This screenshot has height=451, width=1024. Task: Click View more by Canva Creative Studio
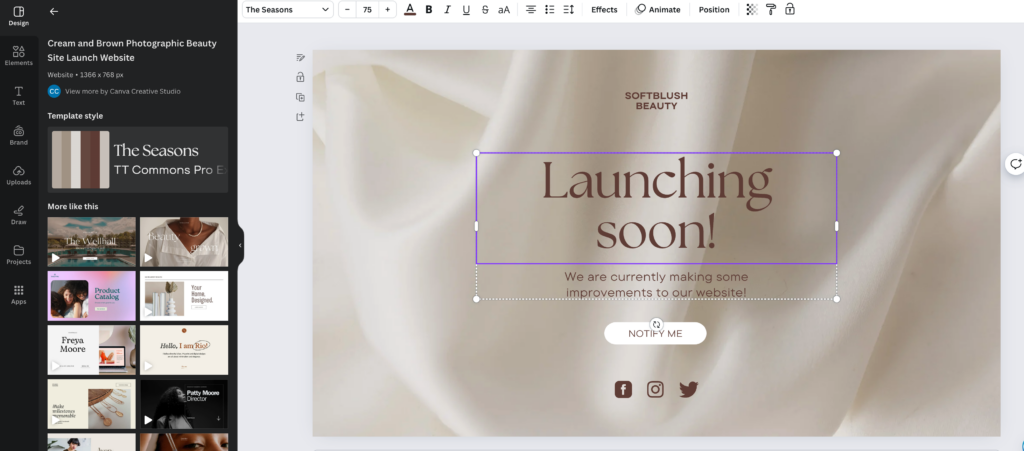pyautogui.click(x=122, y=91)
